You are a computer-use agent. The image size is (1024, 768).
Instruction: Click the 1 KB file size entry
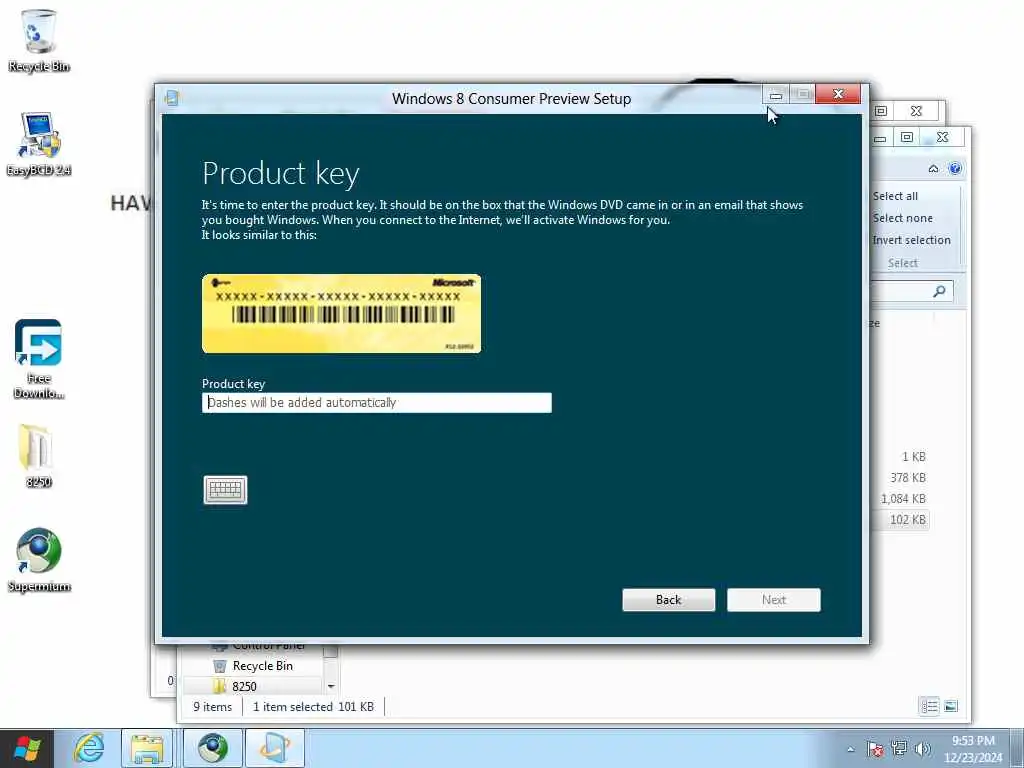914,457
